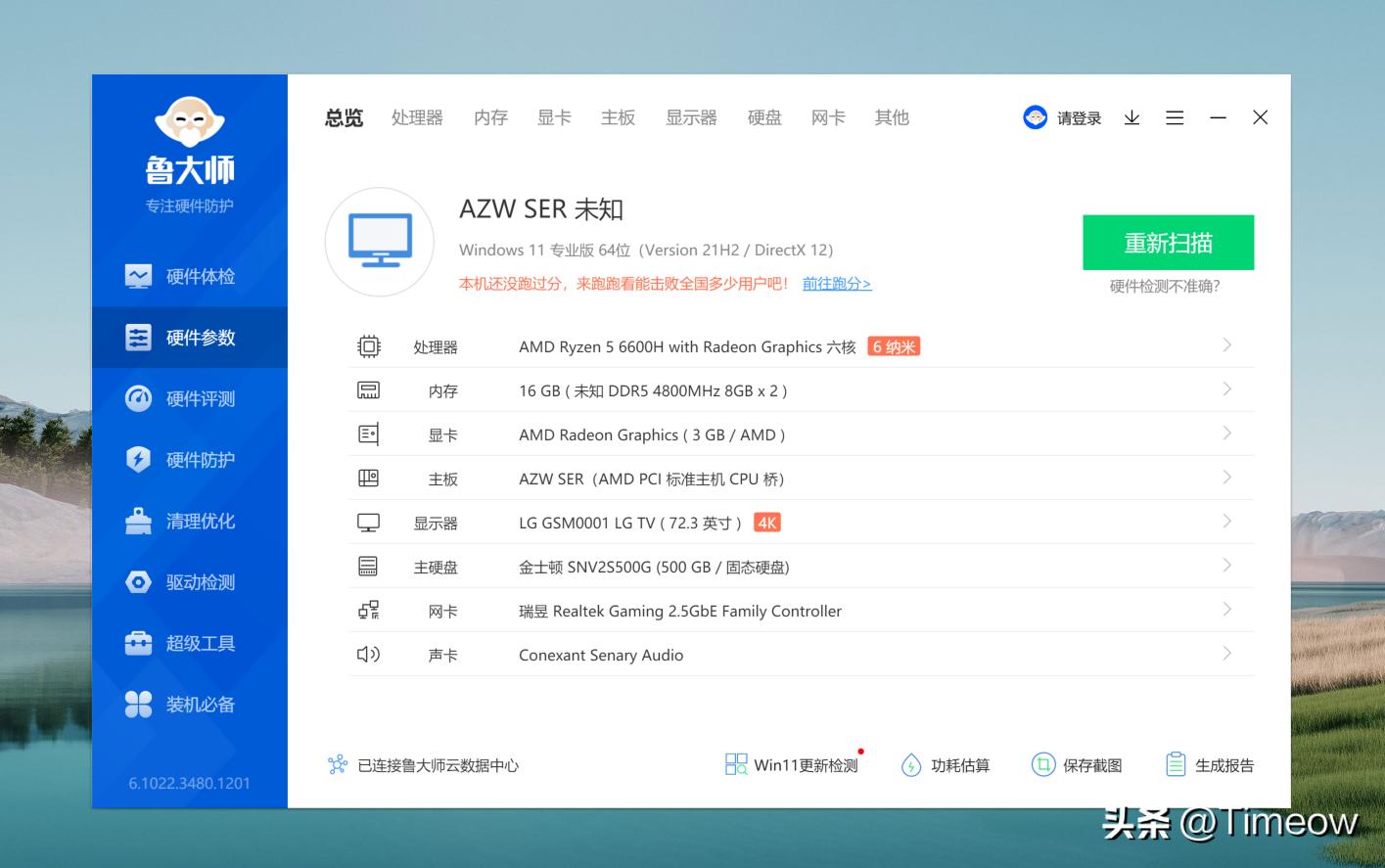The image size is (1385, 868).
Task: Open the 前往跑分 link
Action: [x=836, y=283]
